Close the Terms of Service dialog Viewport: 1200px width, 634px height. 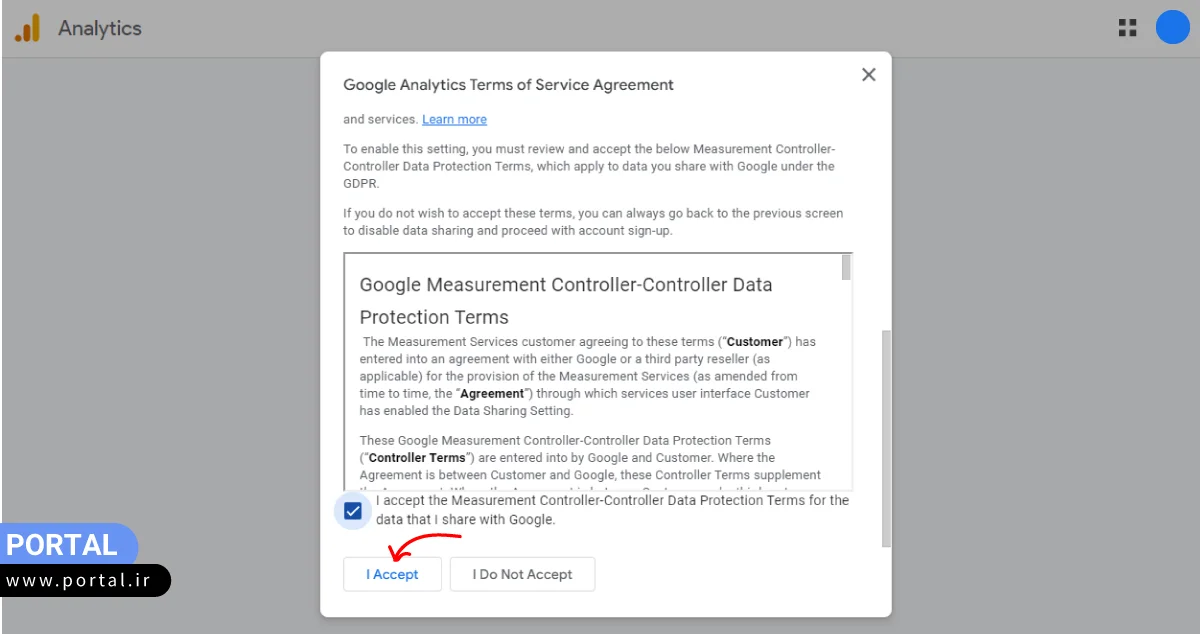[x=868, y=75]
